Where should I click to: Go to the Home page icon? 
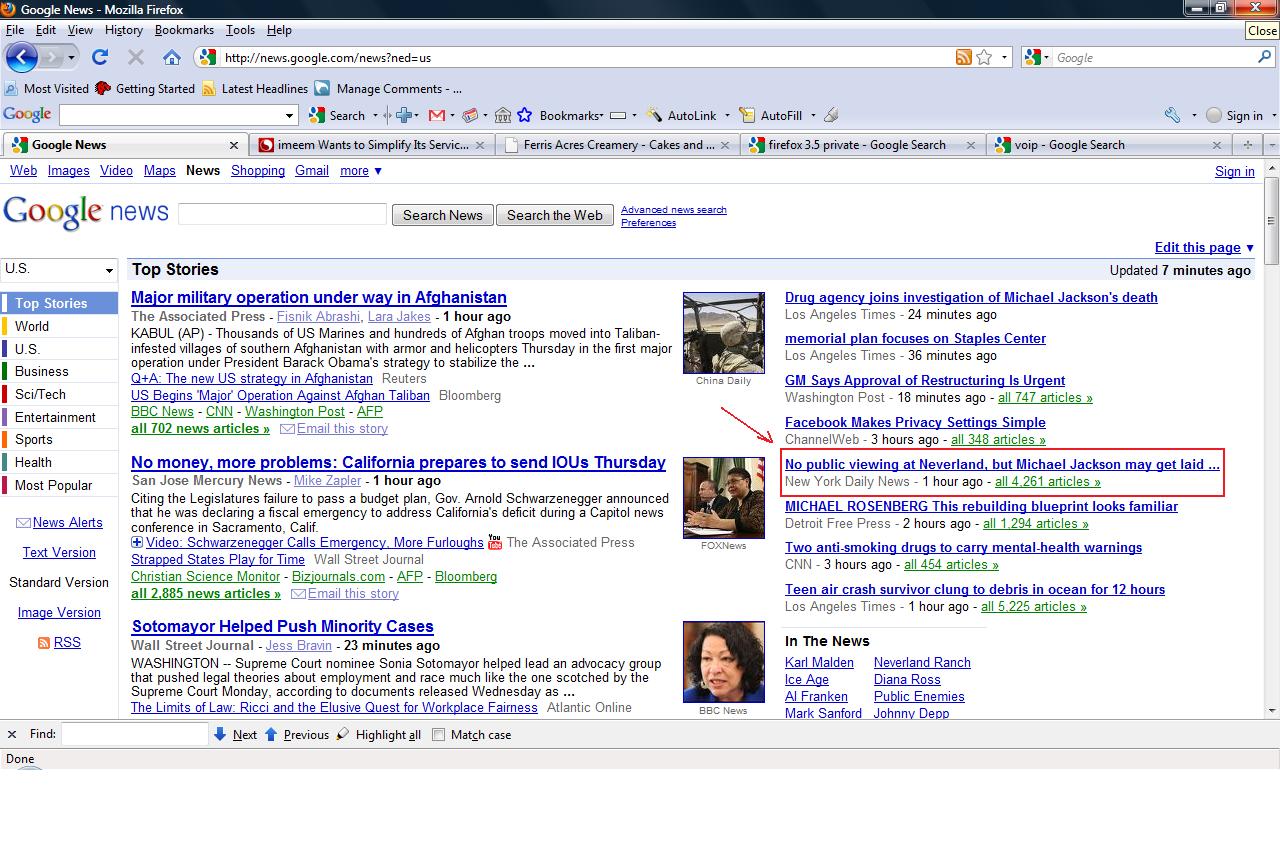point(172,57)
